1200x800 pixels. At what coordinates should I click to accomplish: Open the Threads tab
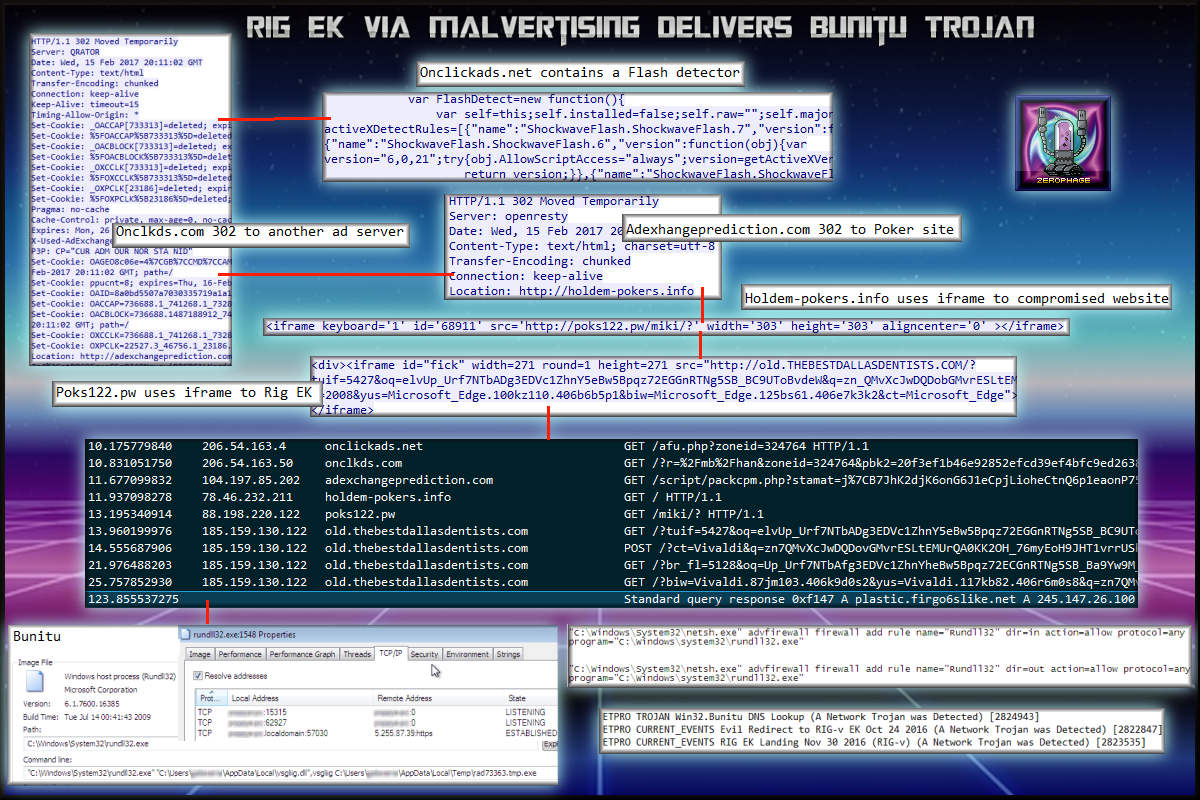tap(357, 654)
